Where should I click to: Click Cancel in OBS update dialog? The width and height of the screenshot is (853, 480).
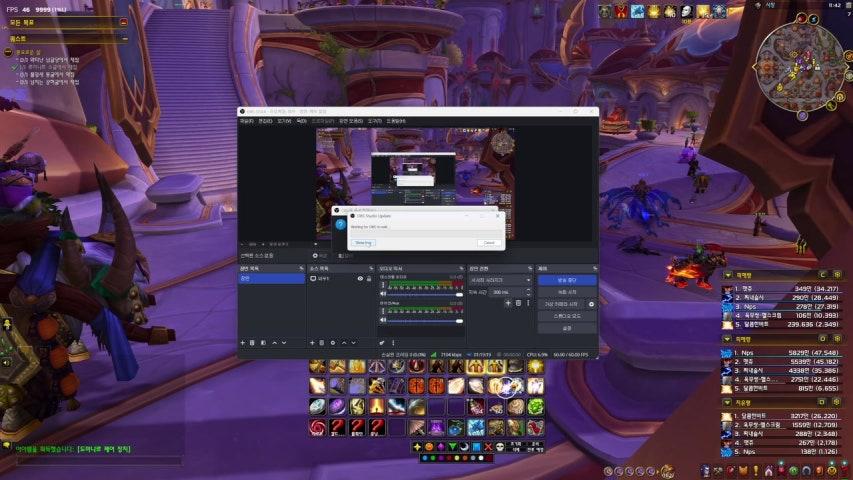489,243
